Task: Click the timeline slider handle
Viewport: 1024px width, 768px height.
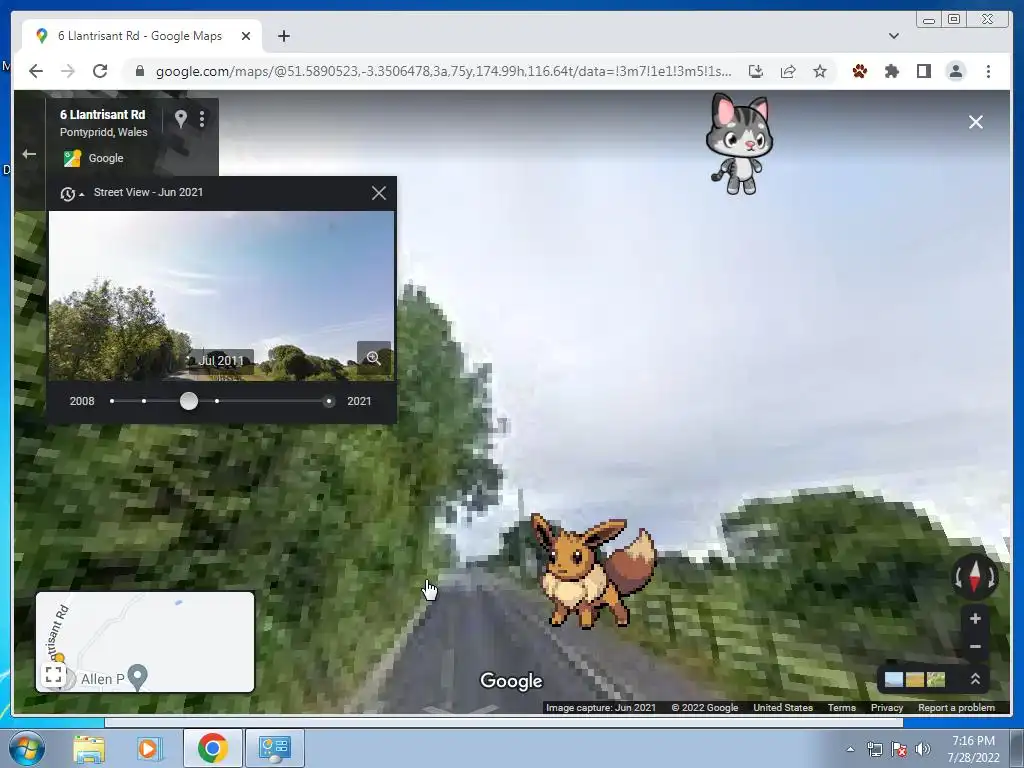Action: tap(189, 401)
